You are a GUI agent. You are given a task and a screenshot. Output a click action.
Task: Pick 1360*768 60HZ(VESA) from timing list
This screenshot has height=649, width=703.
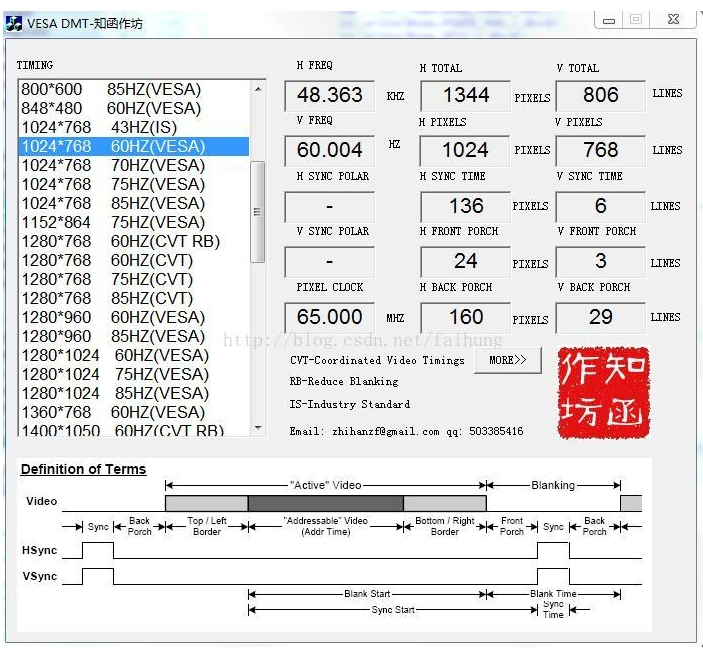(x=113, y=412)
